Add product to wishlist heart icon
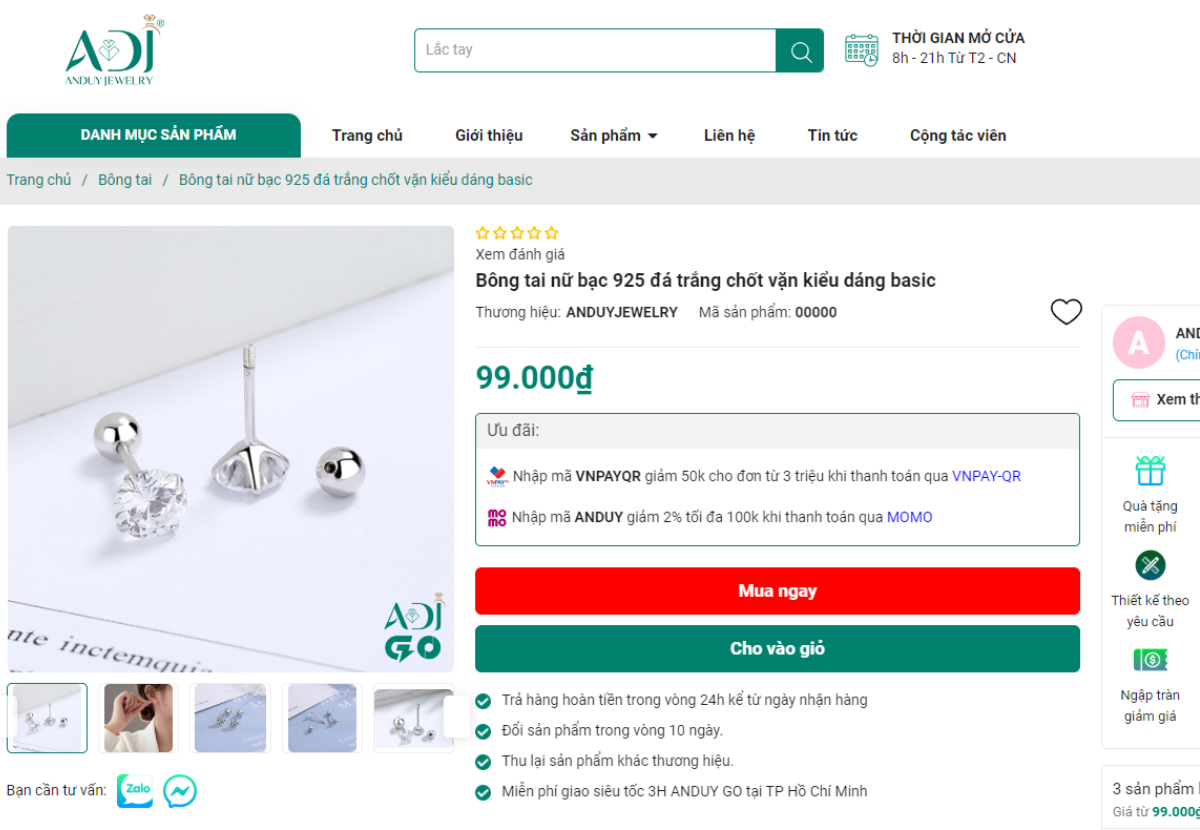 pyautogui.click(x=1066, y=312)
